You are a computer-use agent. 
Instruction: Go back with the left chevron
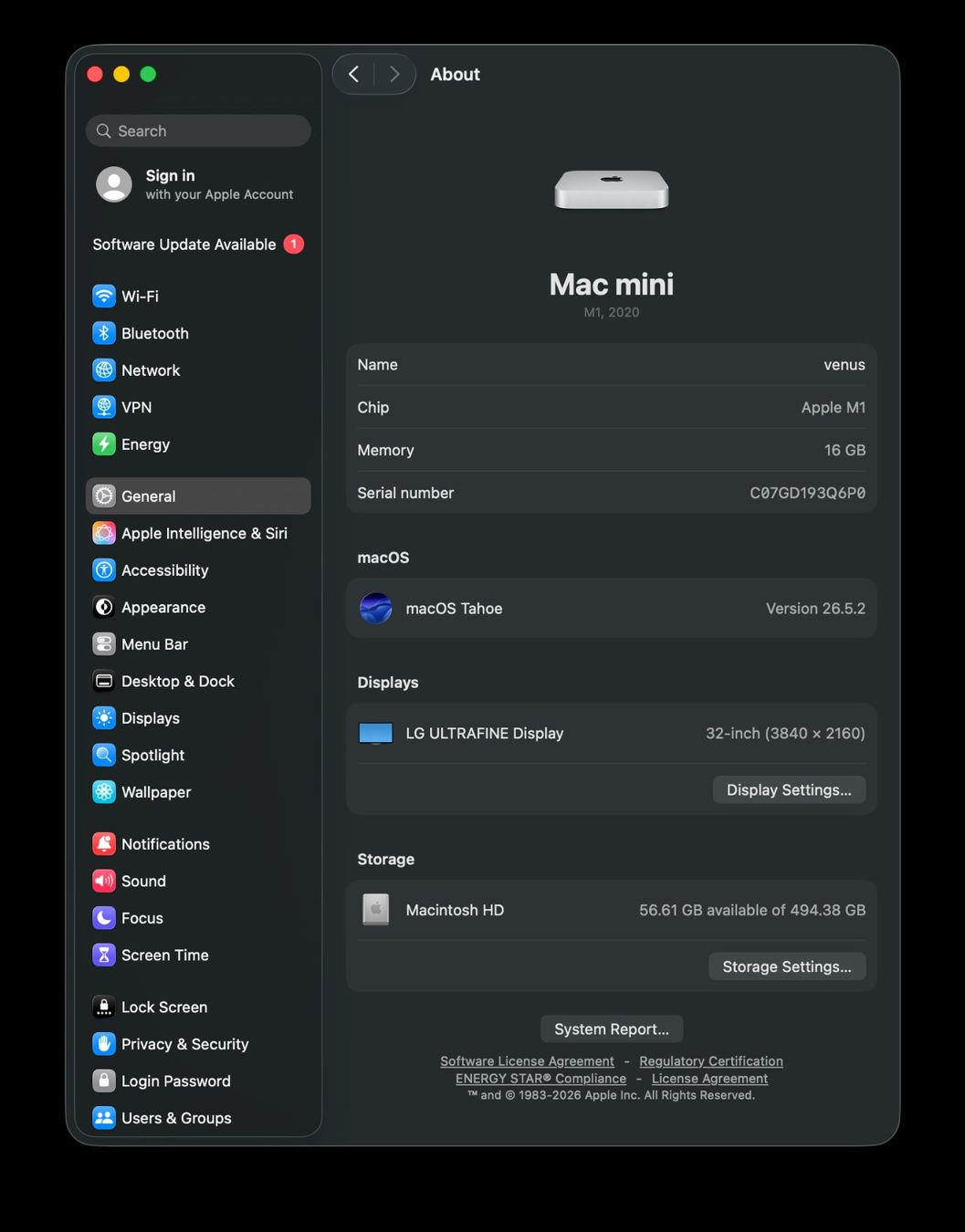pos(354,74)
